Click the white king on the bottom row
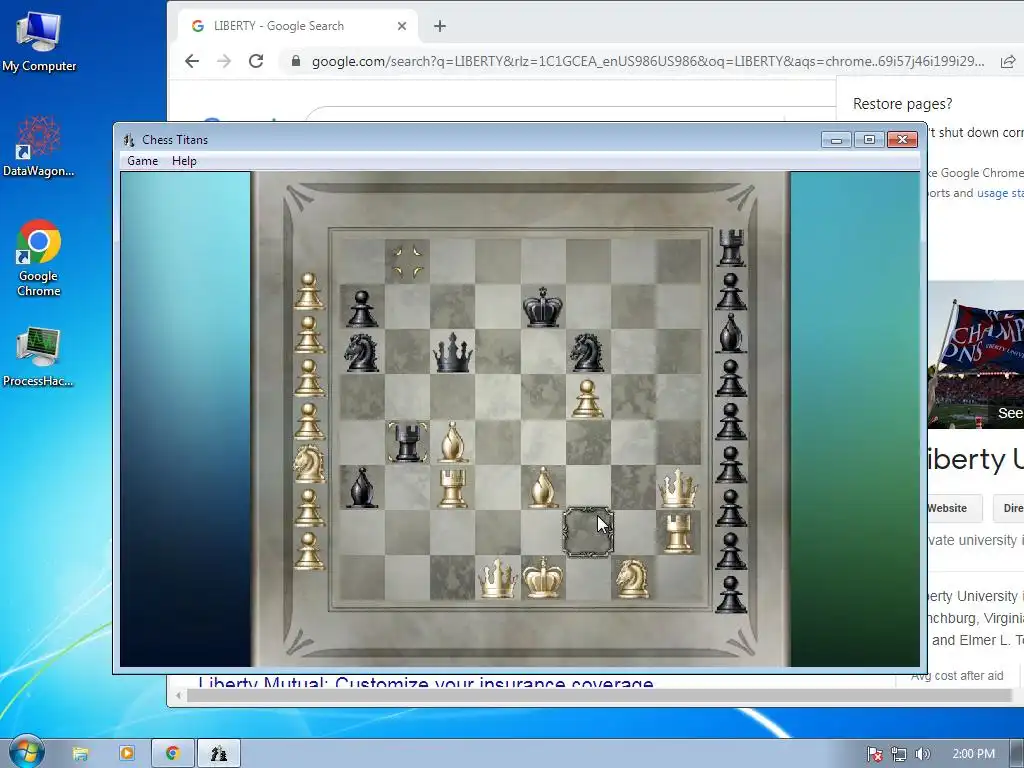This screenshot has height=768, width=1024. coord(543,577)
